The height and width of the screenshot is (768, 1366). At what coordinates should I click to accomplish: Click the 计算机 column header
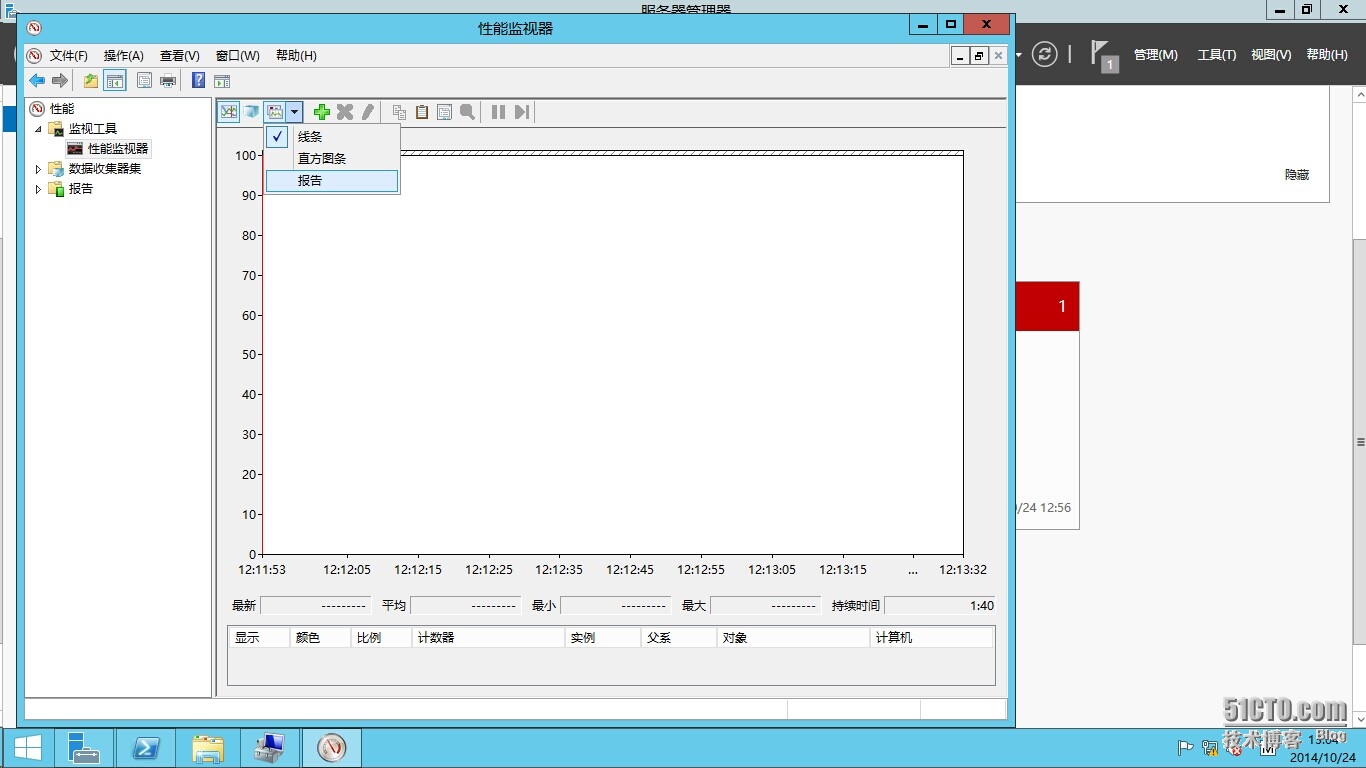932,637
